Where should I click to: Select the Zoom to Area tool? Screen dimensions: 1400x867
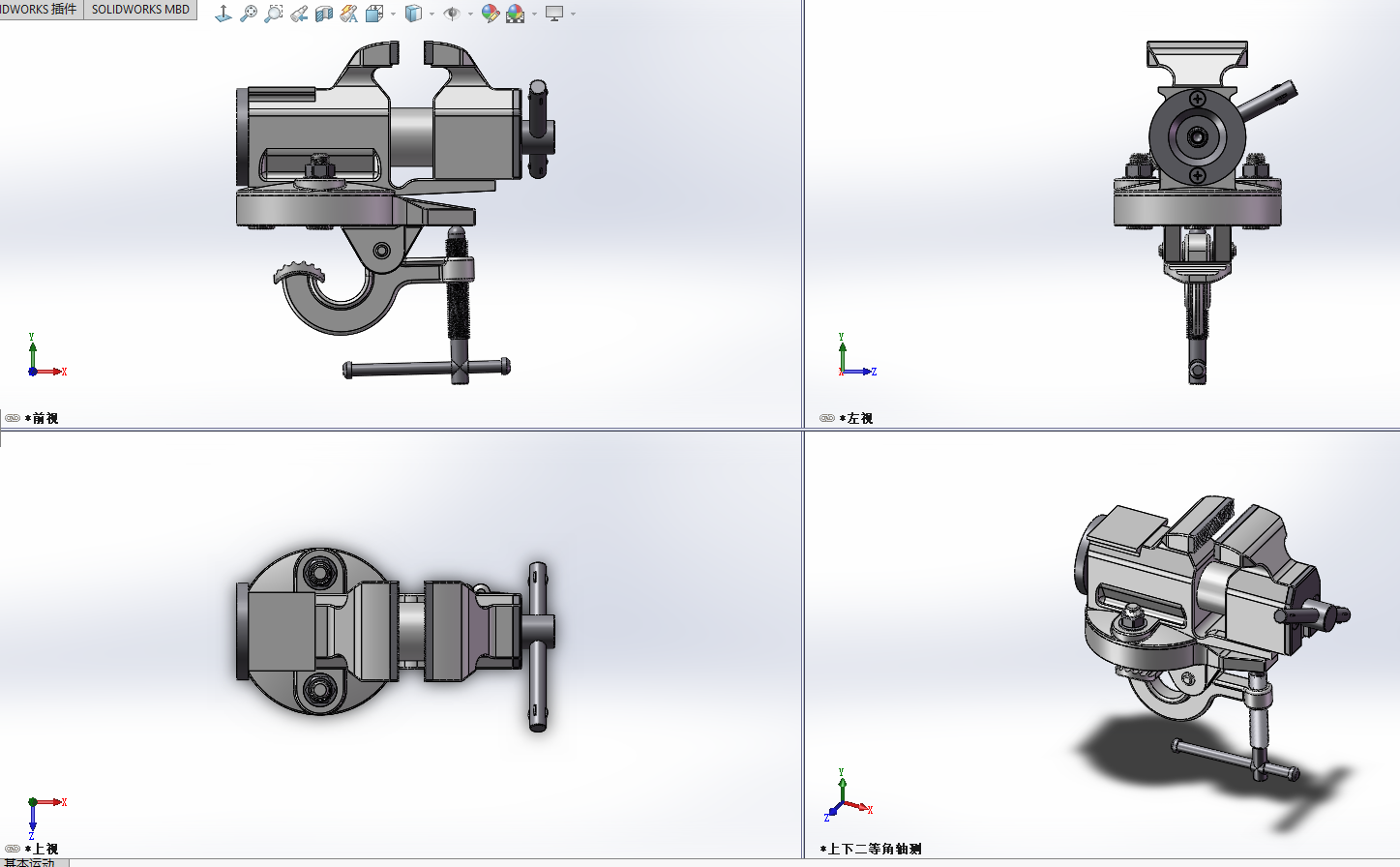click(274, 14)
